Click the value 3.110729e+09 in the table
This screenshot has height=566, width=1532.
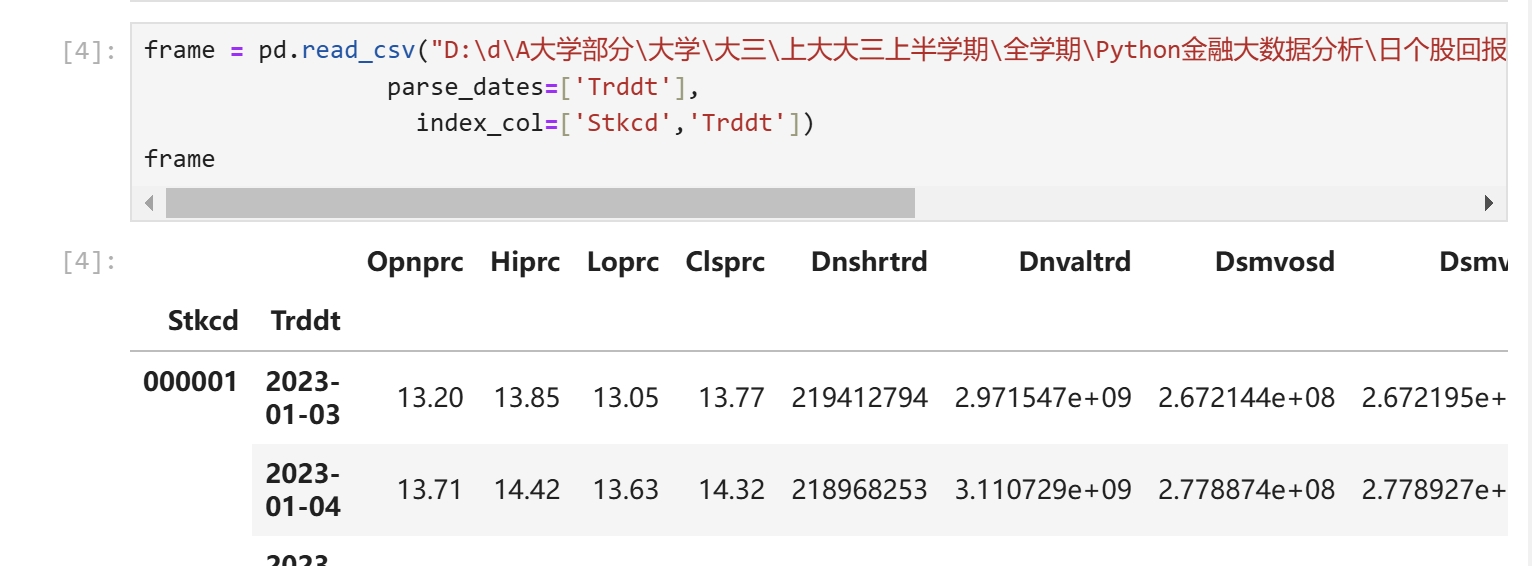[x=1043, y=490]
